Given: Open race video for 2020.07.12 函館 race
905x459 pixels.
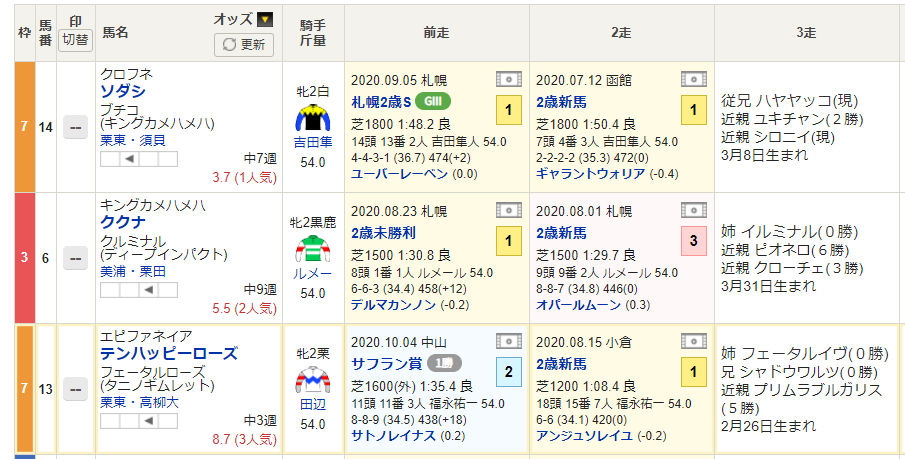Looking at the screenshot, I should [693, 79].
